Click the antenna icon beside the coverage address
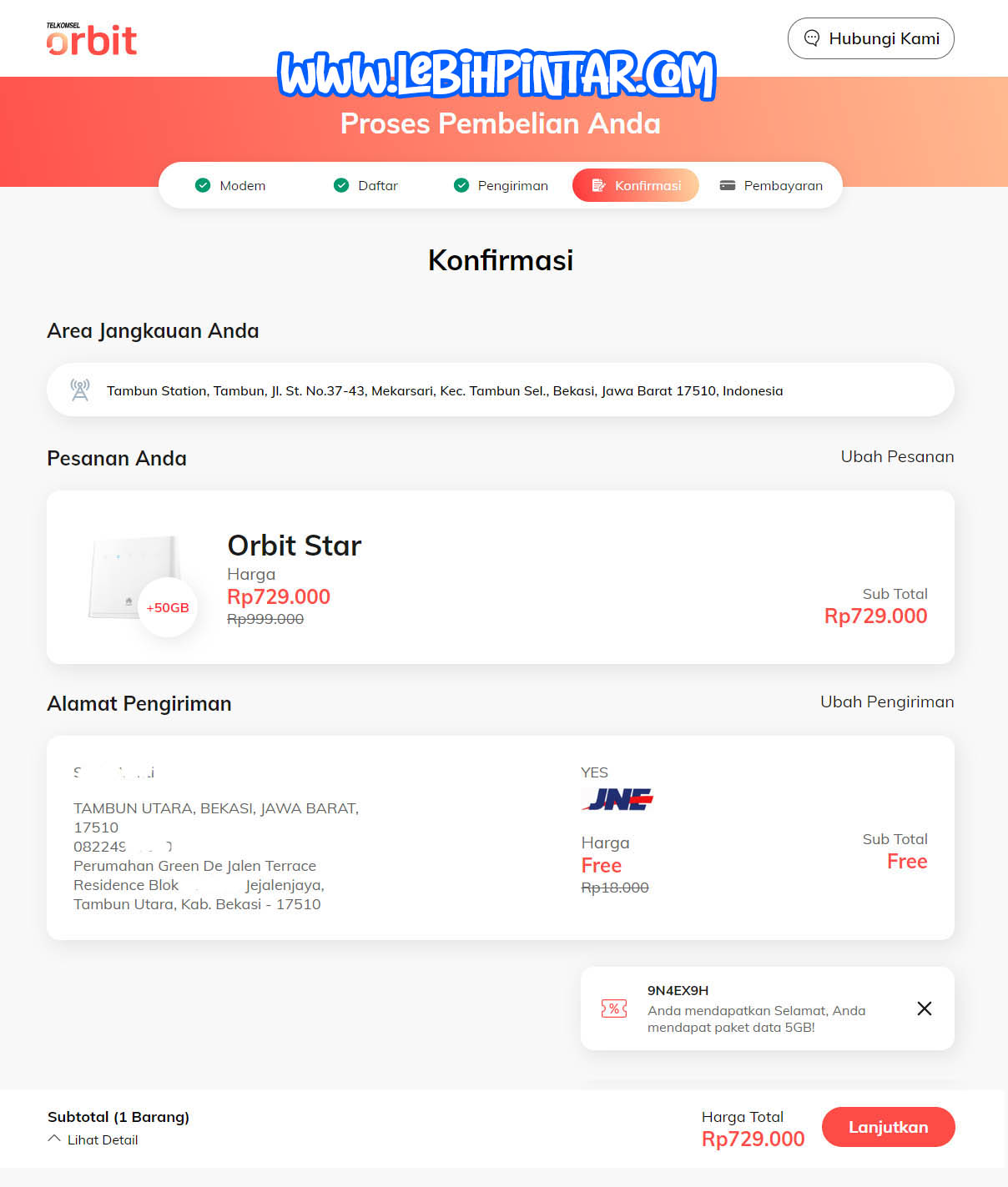1008x1187 pixels. pos(80,390)
